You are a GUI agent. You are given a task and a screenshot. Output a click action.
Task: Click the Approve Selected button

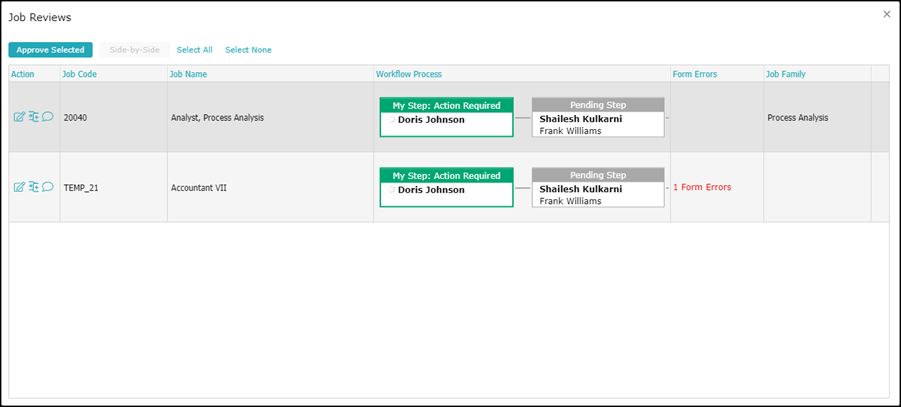pos(50,50)
